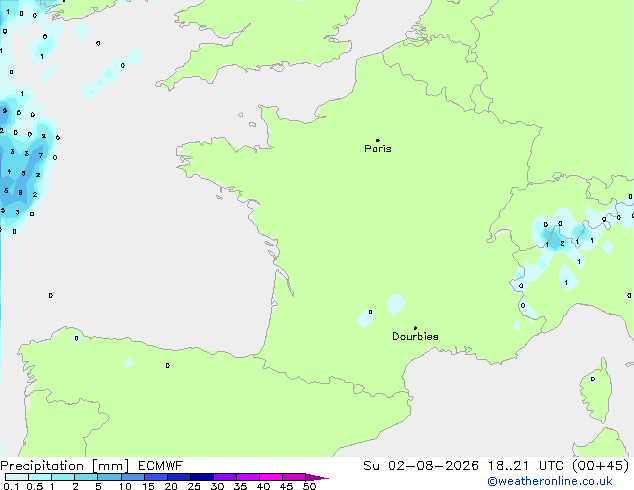Click the Dourbies city label
The width and height of the screenshot is (634, 490).
pyautogui.click(x=415, y=336)
